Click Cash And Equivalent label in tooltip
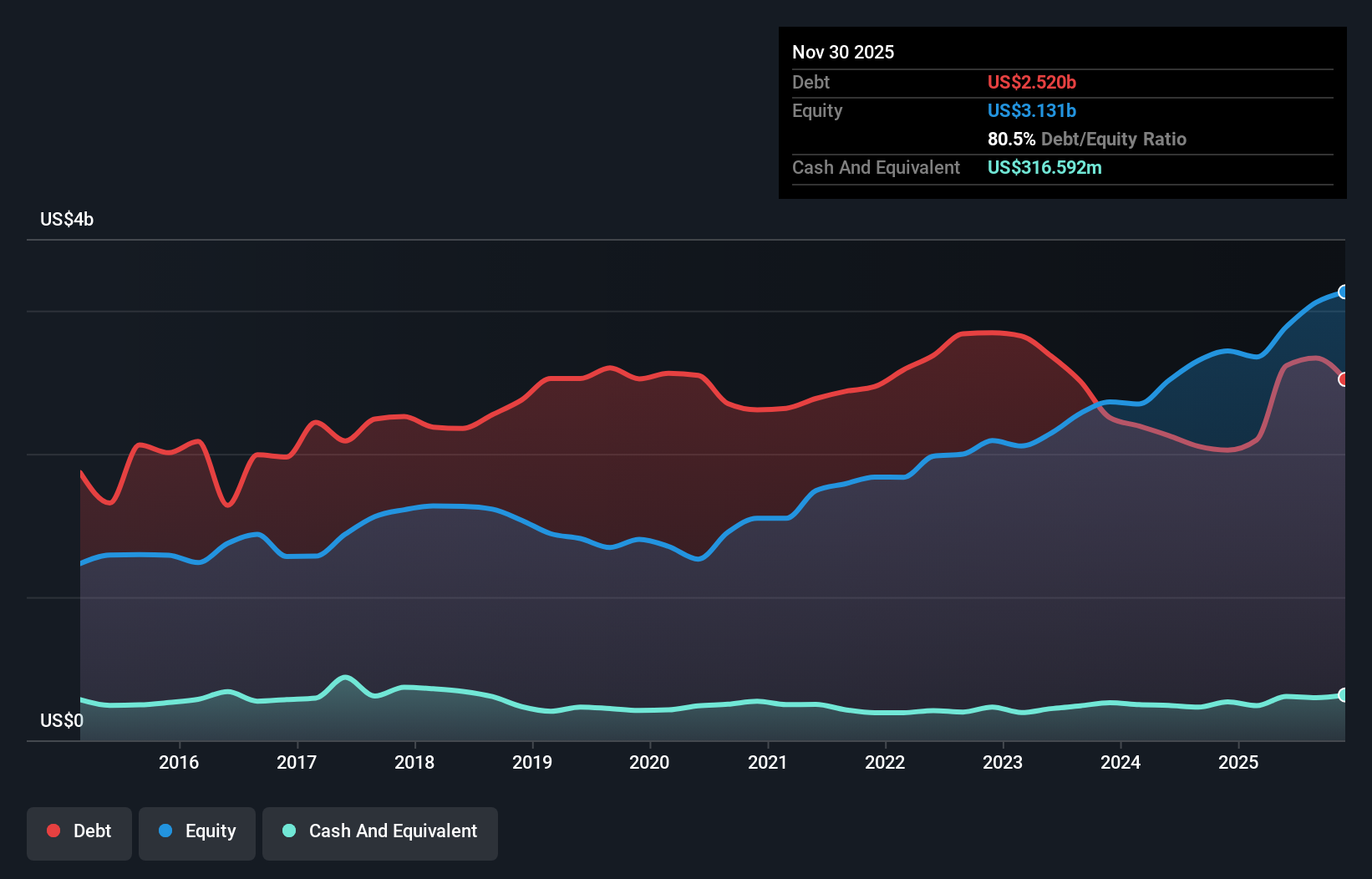The height and width of the screenshot is (879, 1372). pos(876,167)
